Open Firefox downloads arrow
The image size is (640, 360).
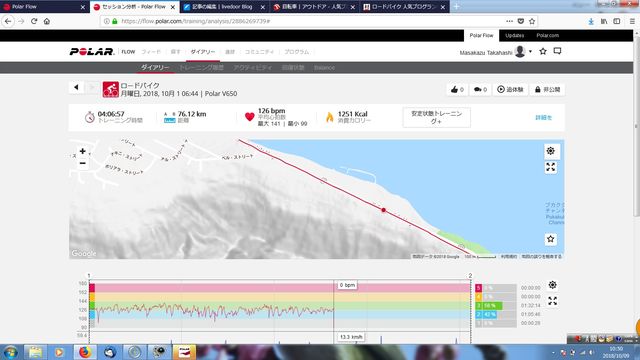pos(591,21)
